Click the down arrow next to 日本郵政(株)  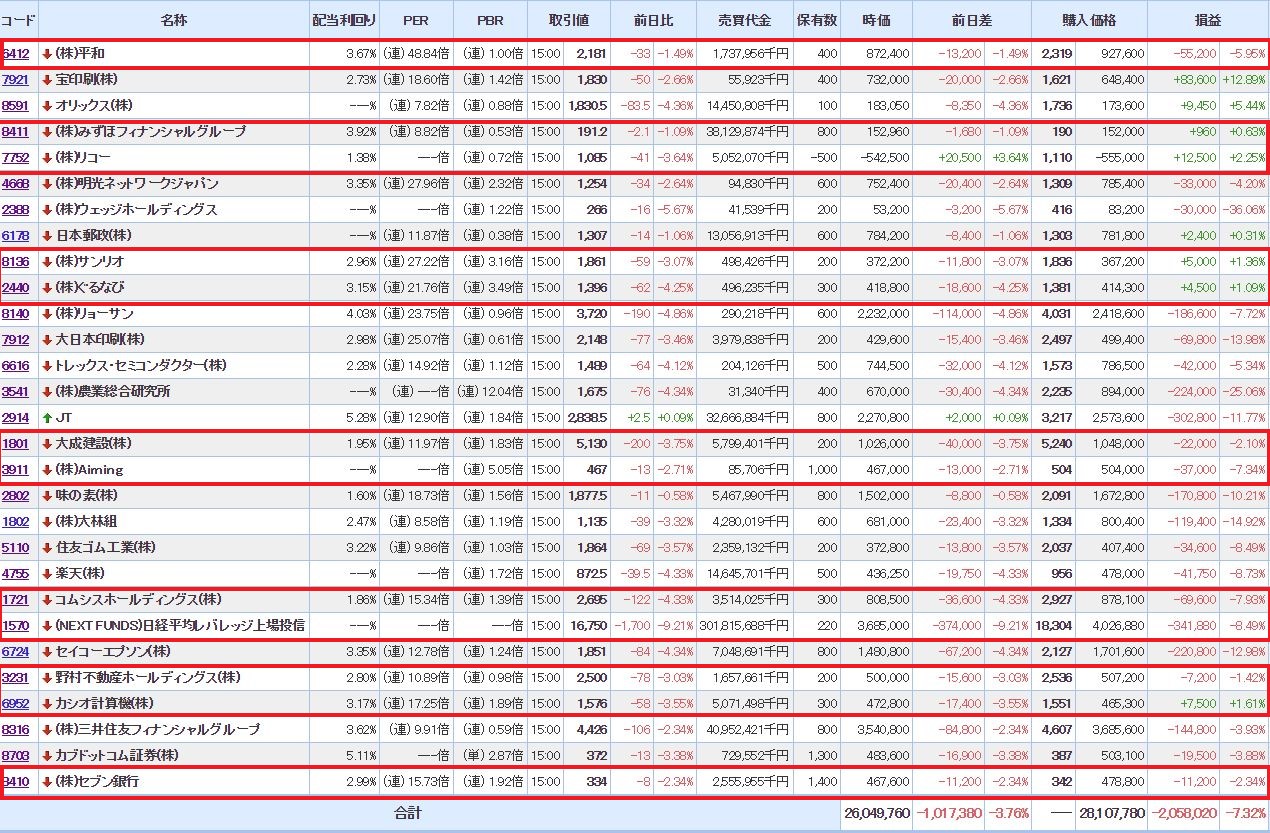[46, 235]
